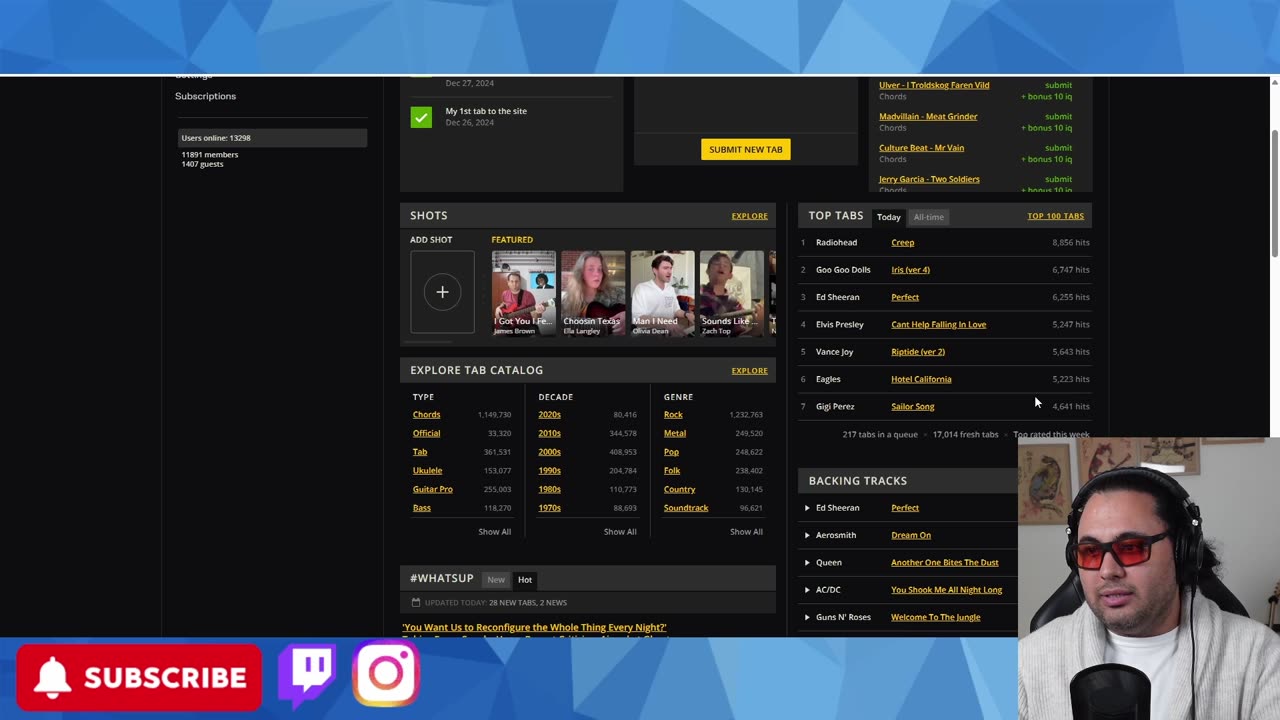The image size is (1280, 720).
Task: Open Hotel California tab
Action: (x=921, y=379)
